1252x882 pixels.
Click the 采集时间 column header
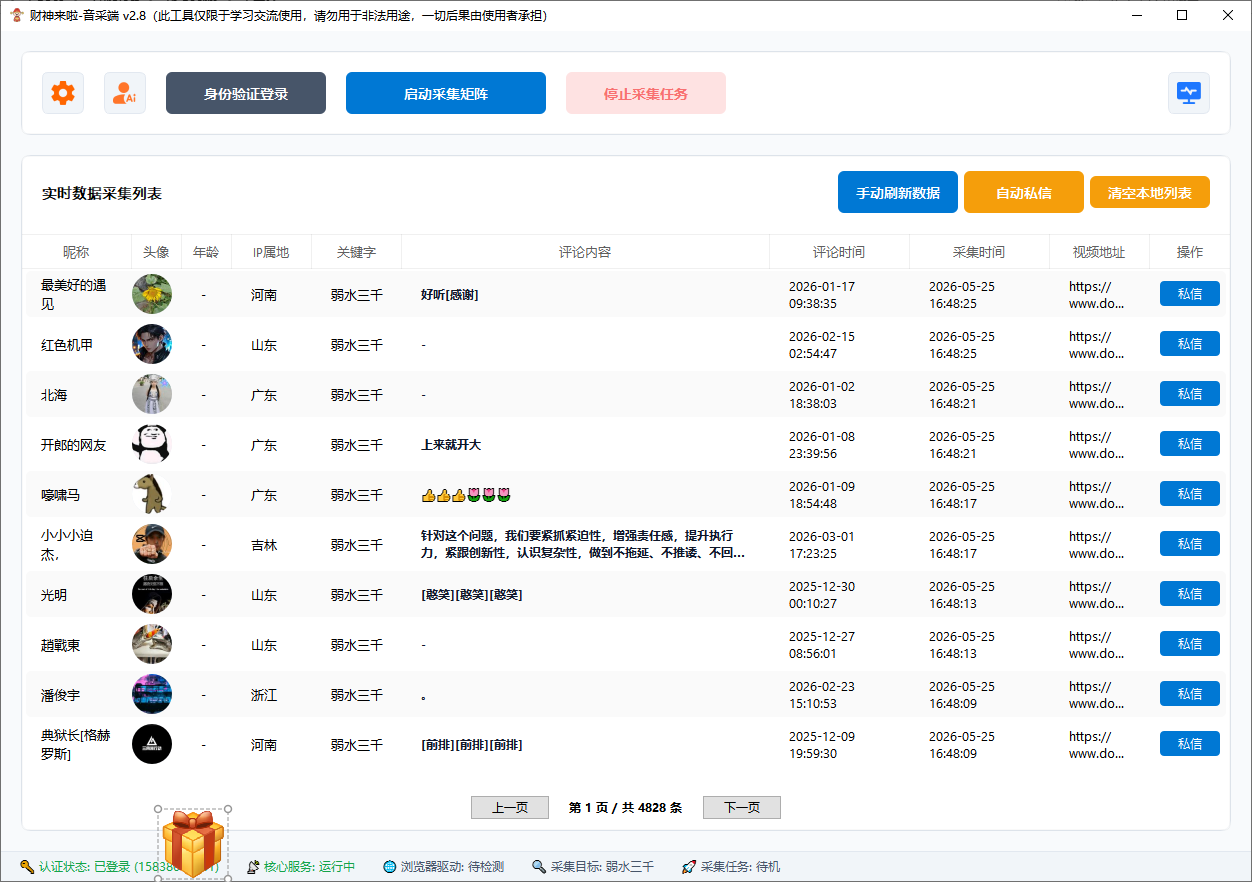click(x=979, y=252)
